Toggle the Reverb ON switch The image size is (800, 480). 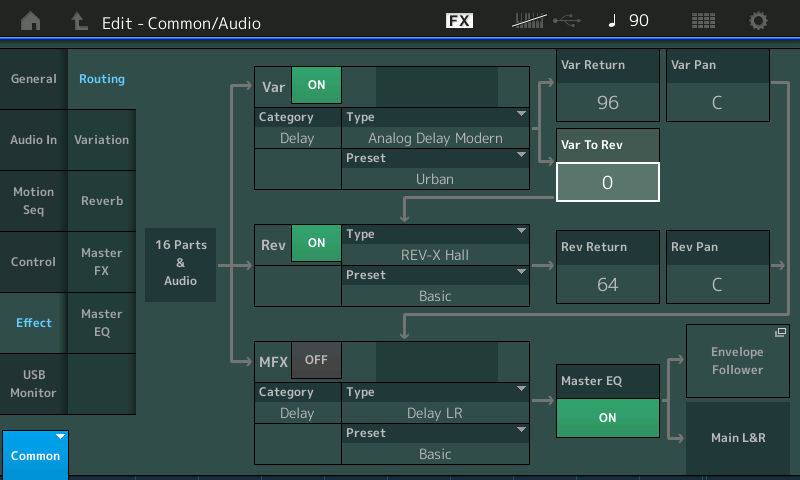pos(316,243)
